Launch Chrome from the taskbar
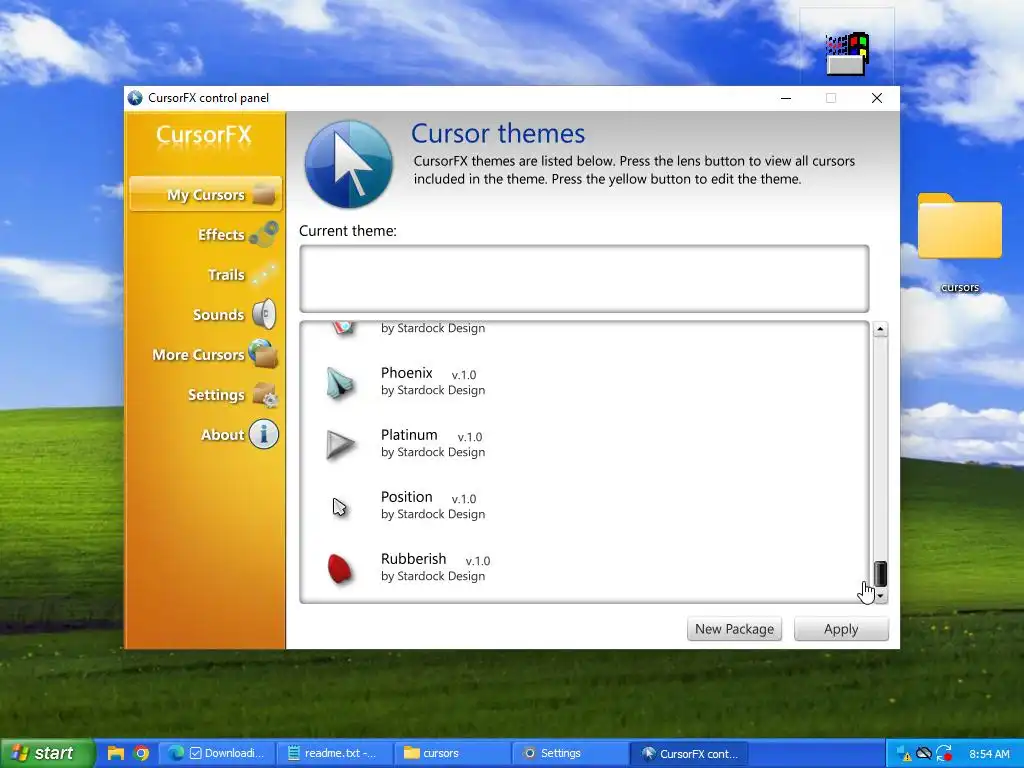The height and width of the screenshot is (768, 1024). click(x=141, y=753)
